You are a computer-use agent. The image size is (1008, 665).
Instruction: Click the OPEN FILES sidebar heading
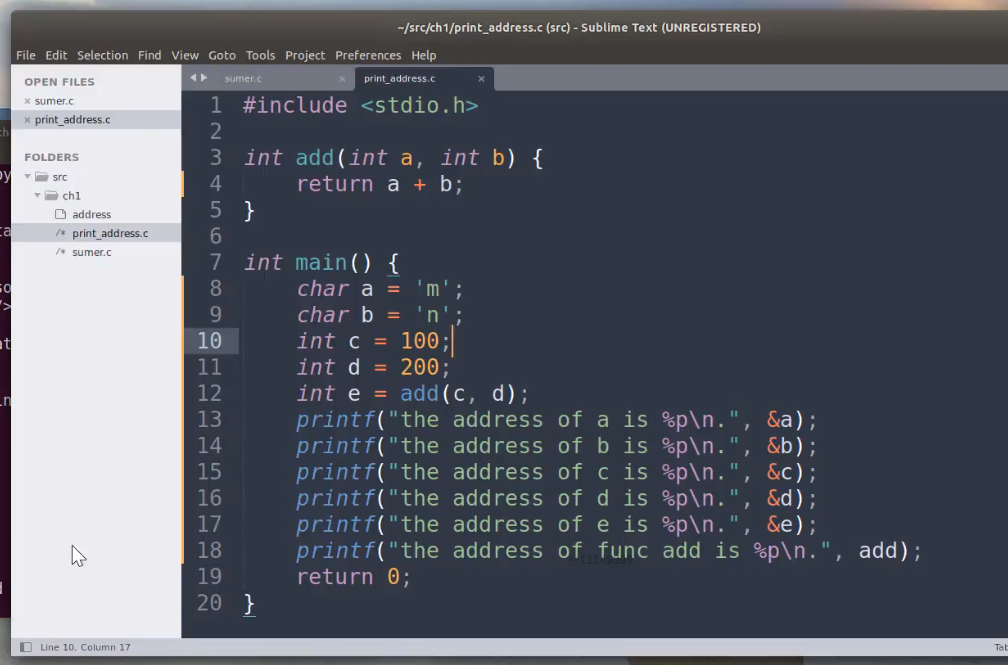pos(59,82)
